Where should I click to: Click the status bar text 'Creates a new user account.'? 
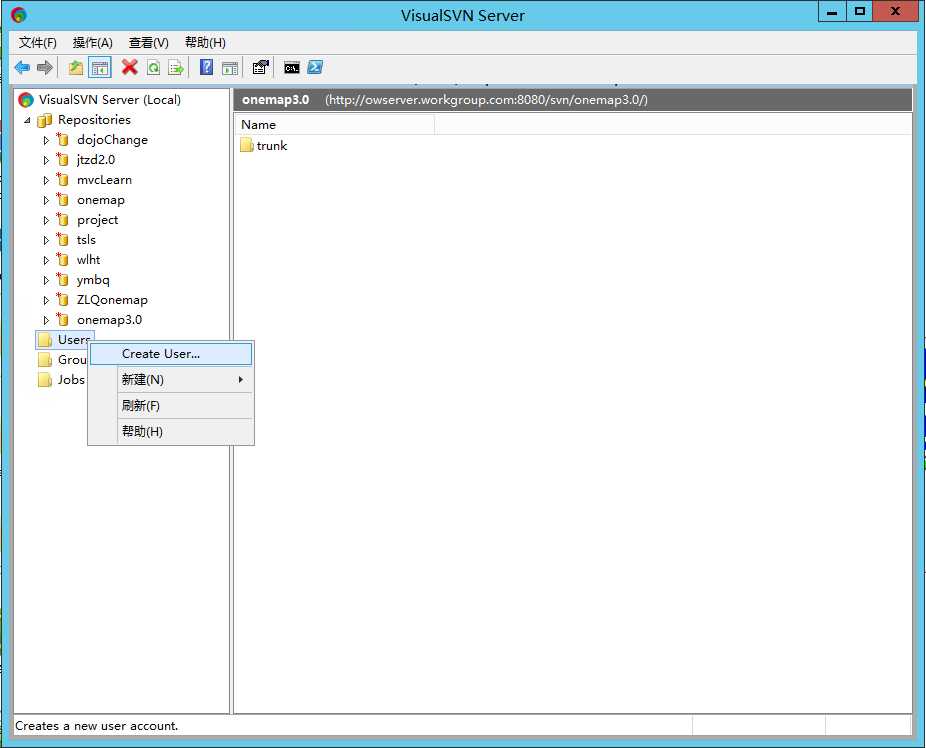[x=96, y=726]
